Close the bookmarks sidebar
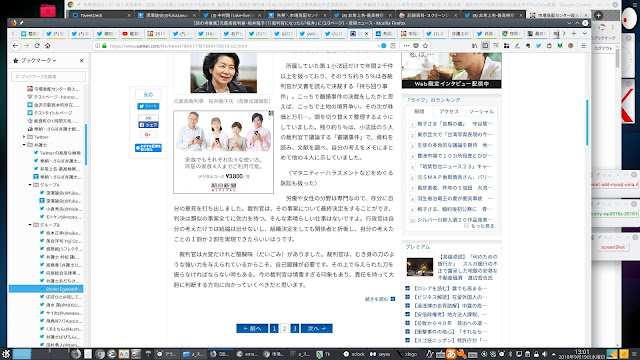 tap(82, 60)
